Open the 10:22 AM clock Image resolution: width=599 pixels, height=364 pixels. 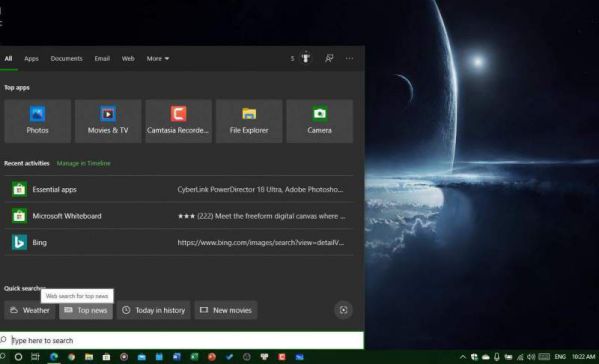(583, 357)
